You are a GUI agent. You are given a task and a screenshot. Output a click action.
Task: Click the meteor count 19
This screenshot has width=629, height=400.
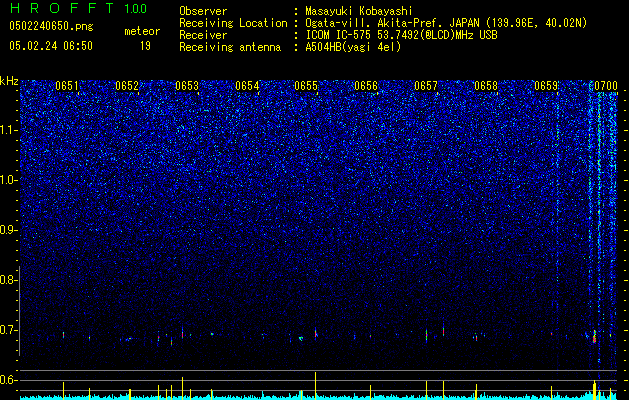click(x=145, y=46)
